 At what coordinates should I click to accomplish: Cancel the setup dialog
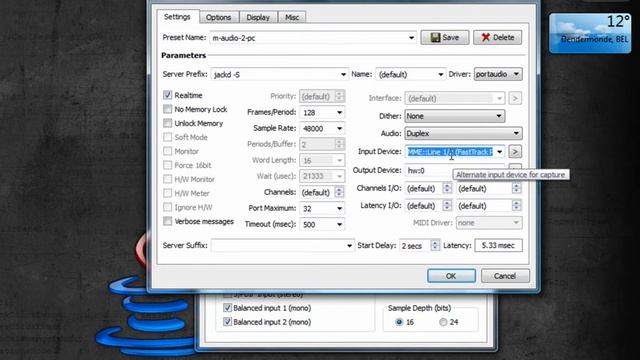pos(505,276)
